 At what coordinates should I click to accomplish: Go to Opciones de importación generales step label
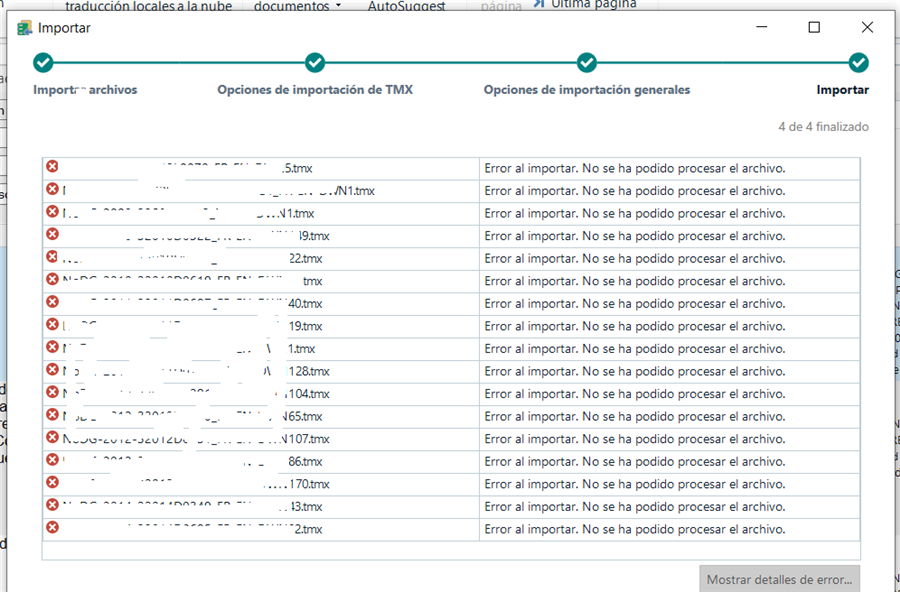coord(587,90)
